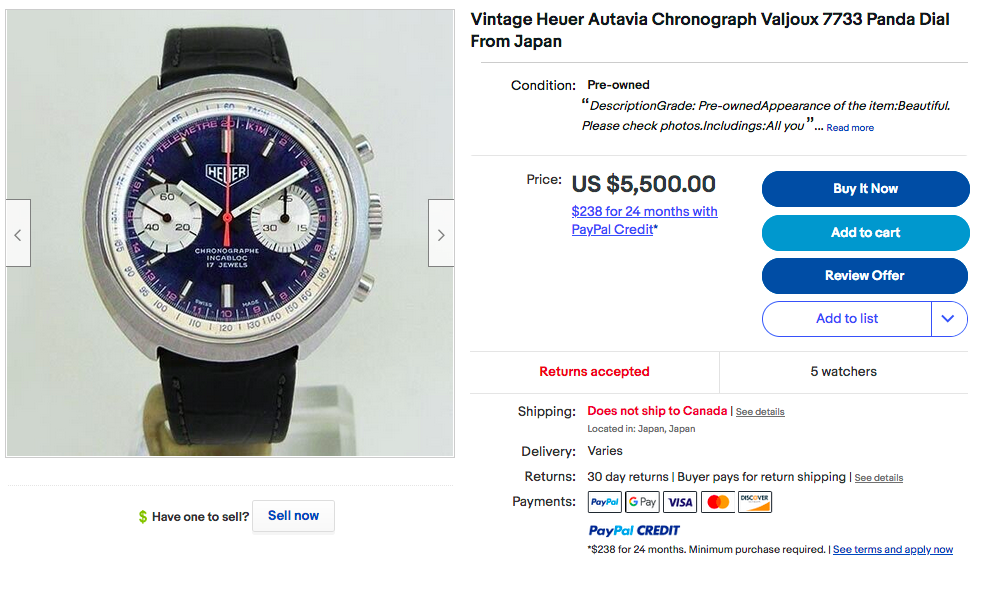This screenshot has height=590, width=984.
Task: Select the Discover card icon
Action: [x=755, y=501]
